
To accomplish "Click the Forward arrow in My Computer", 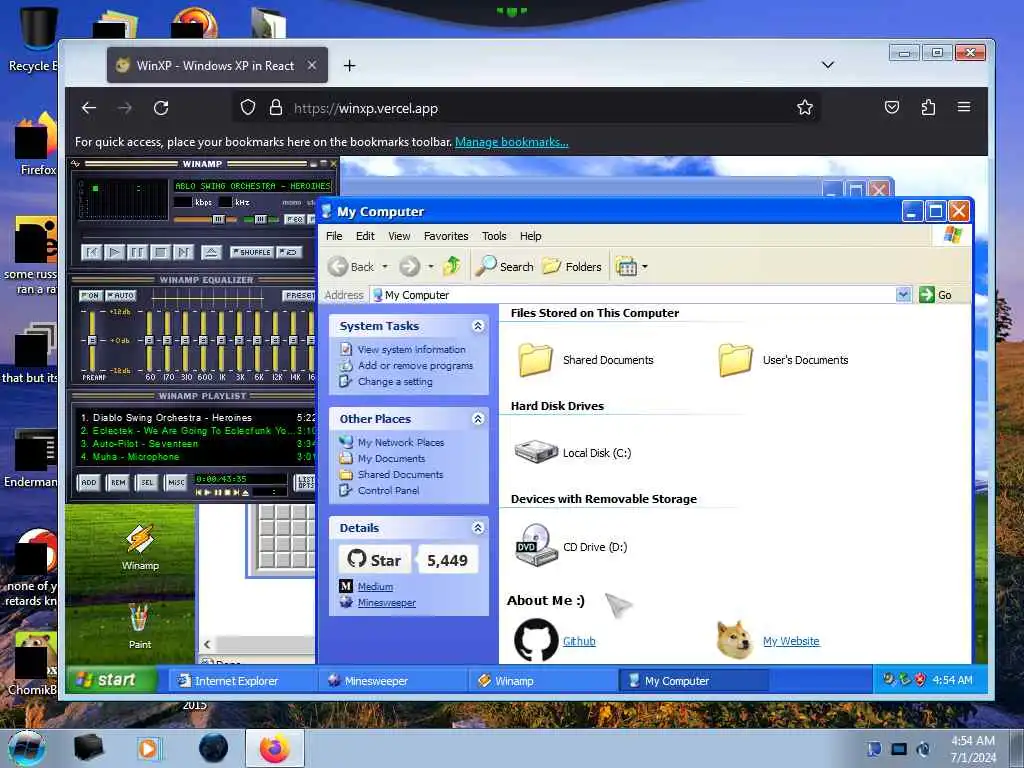I will point(409,266).
